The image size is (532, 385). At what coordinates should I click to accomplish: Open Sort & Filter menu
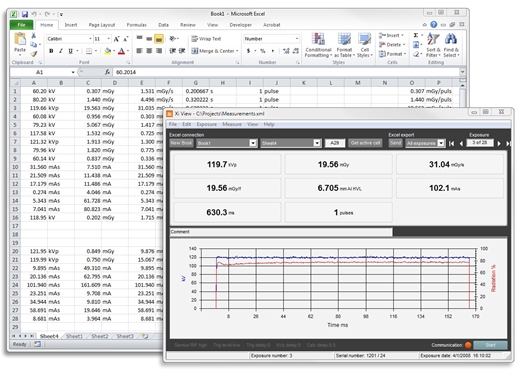[433, 45]
